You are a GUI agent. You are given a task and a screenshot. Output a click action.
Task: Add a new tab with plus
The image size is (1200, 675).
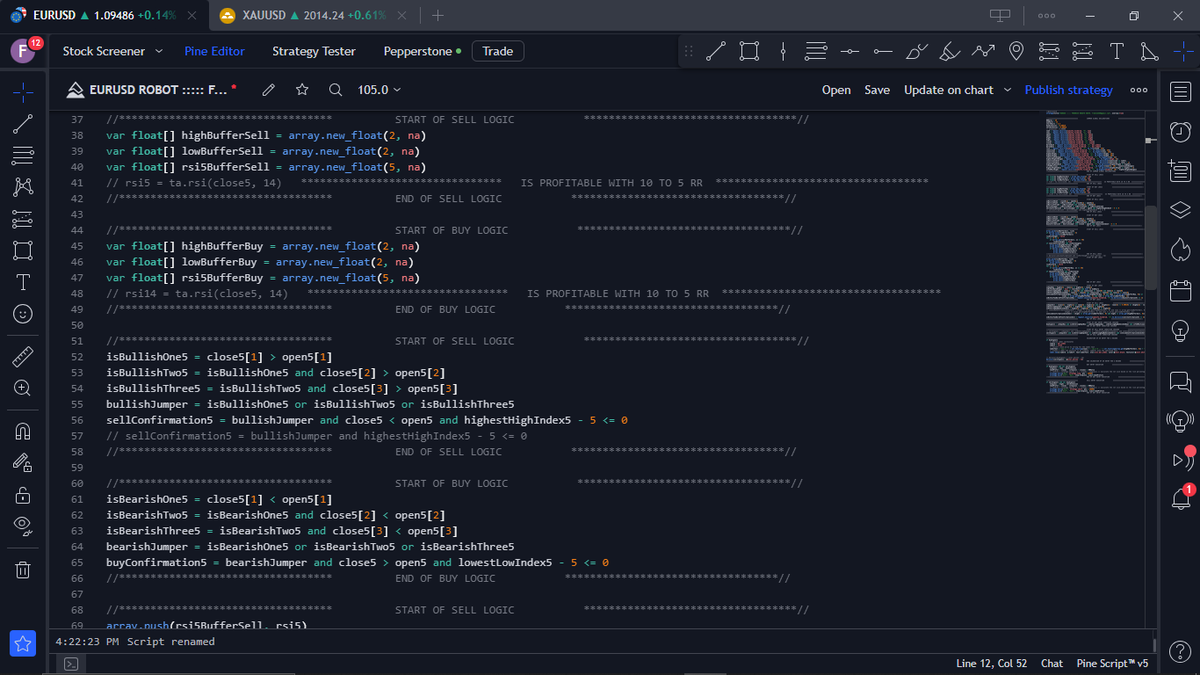pyautogui.click(x=438, y=16)
